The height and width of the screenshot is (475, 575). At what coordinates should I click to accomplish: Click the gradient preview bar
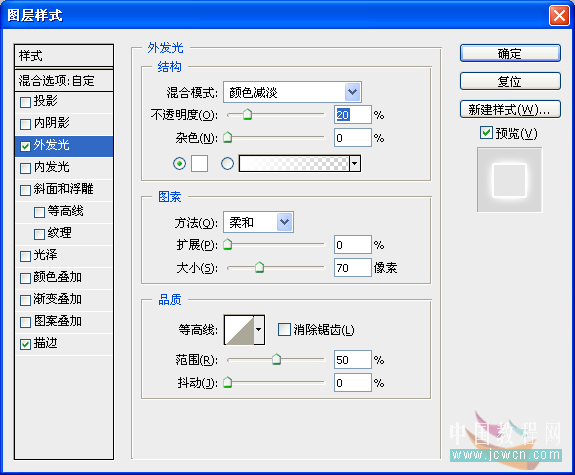pyautogui.click(x=294, y=163)
